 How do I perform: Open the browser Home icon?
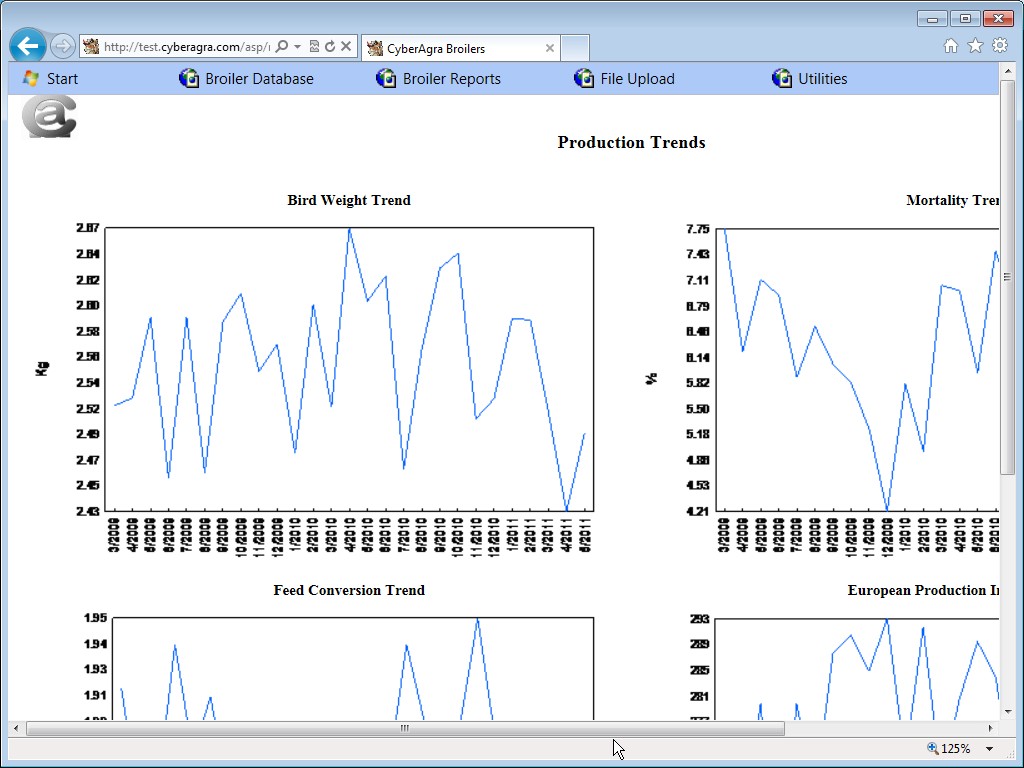tap(951, 46)
